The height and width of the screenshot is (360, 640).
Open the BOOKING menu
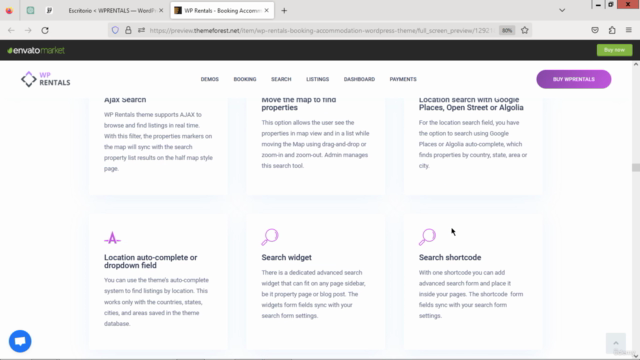coord(245,79)
